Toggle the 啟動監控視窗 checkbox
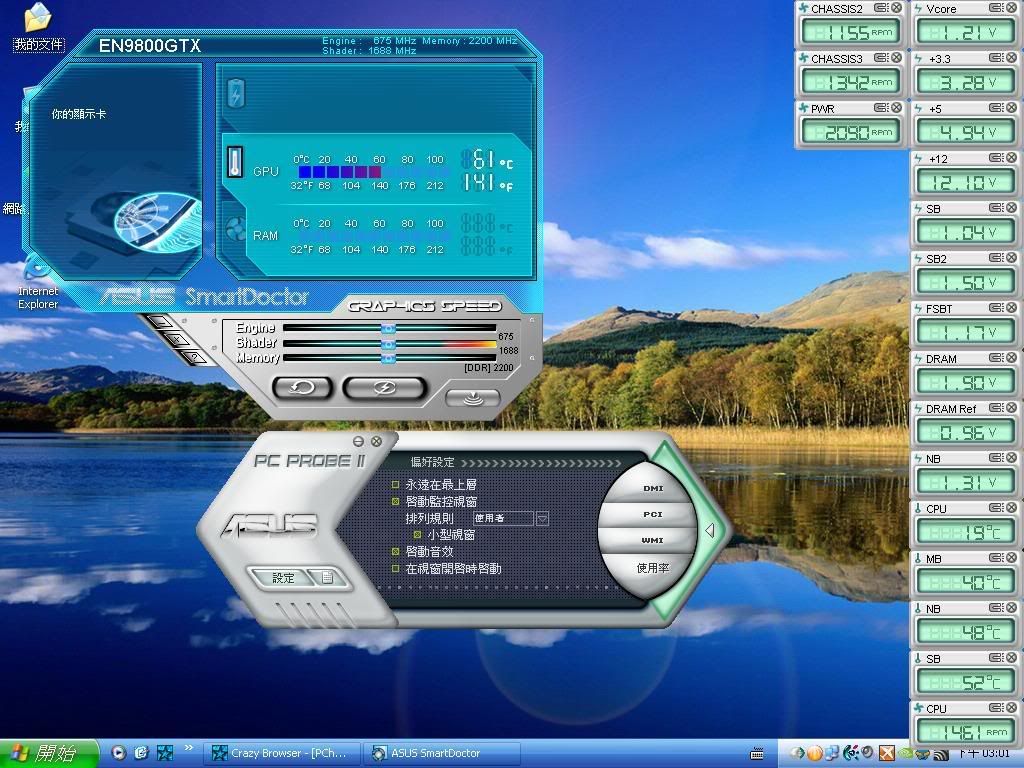This screenshot has height=768, width=1024. coord(396,501)
